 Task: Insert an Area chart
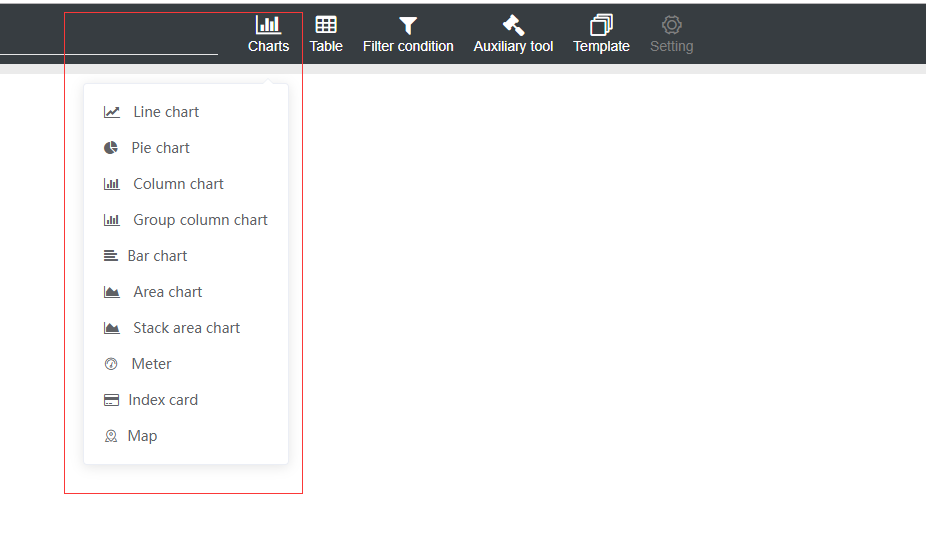point(186,292)
